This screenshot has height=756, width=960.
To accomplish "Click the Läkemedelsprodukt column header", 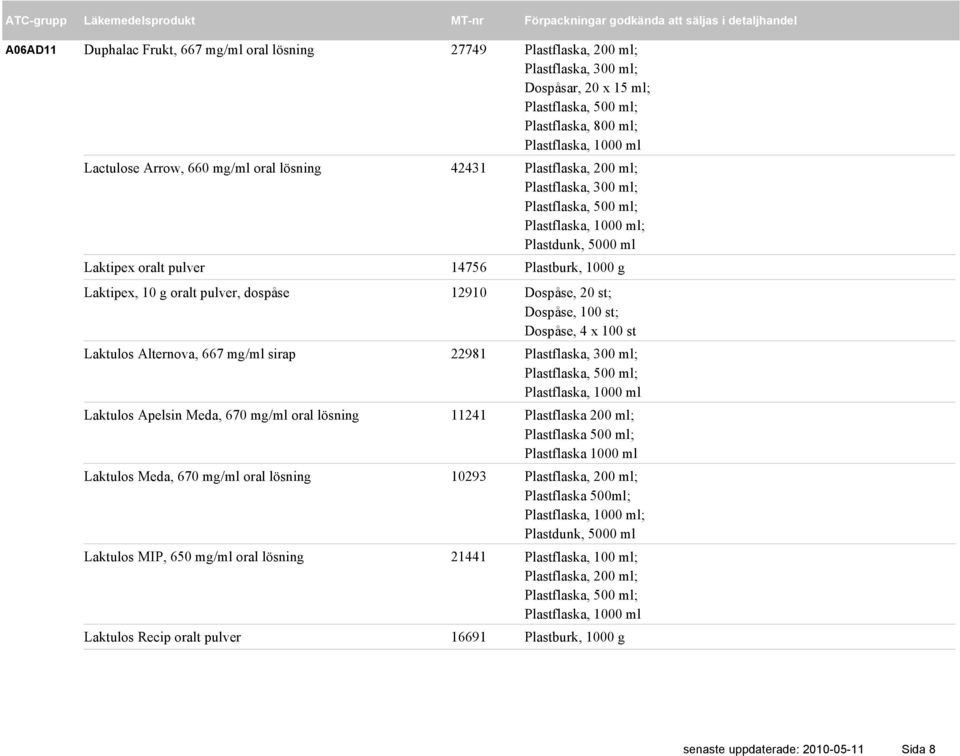I will point(139,20).
